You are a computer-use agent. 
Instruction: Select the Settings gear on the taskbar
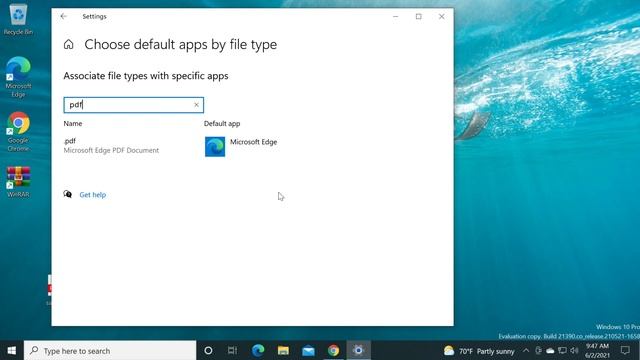(358, 351)
